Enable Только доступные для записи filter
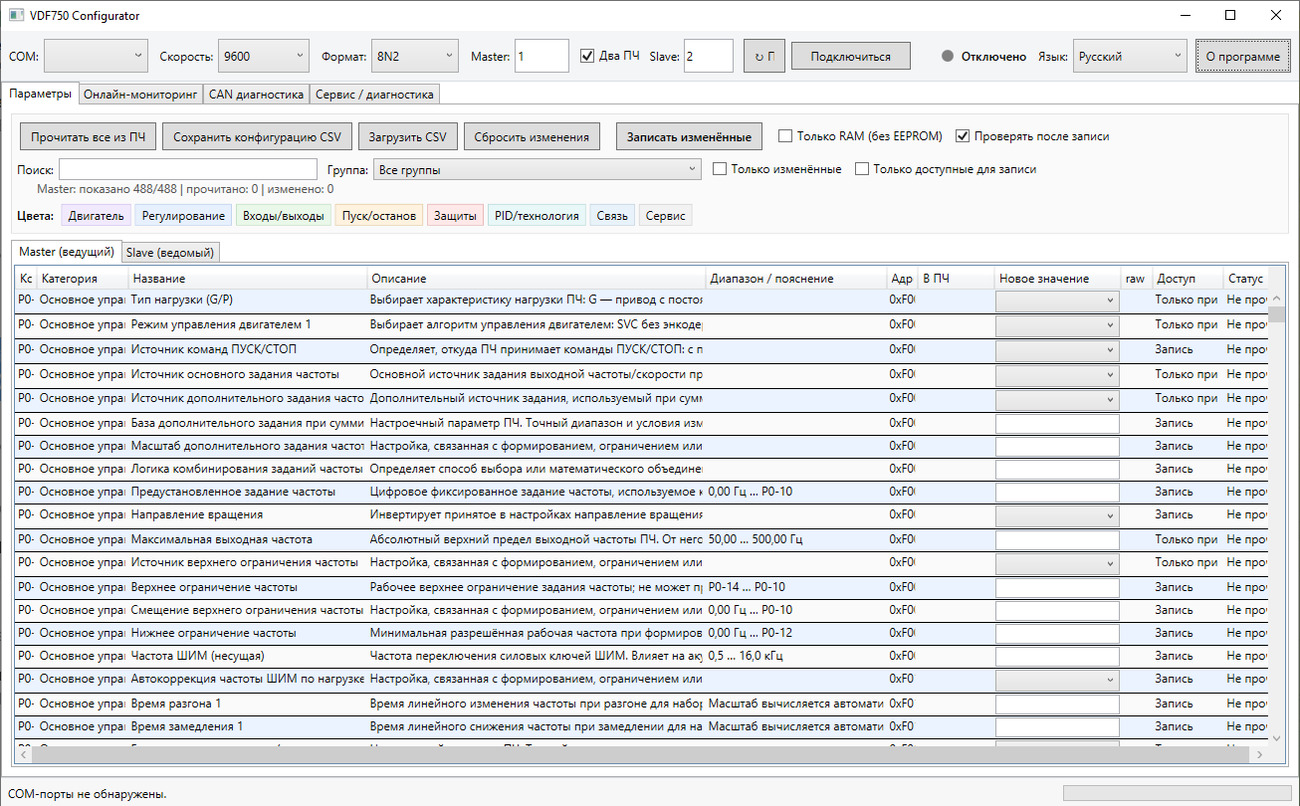The height and width of the screenshot is (806, 1300). 861,169
